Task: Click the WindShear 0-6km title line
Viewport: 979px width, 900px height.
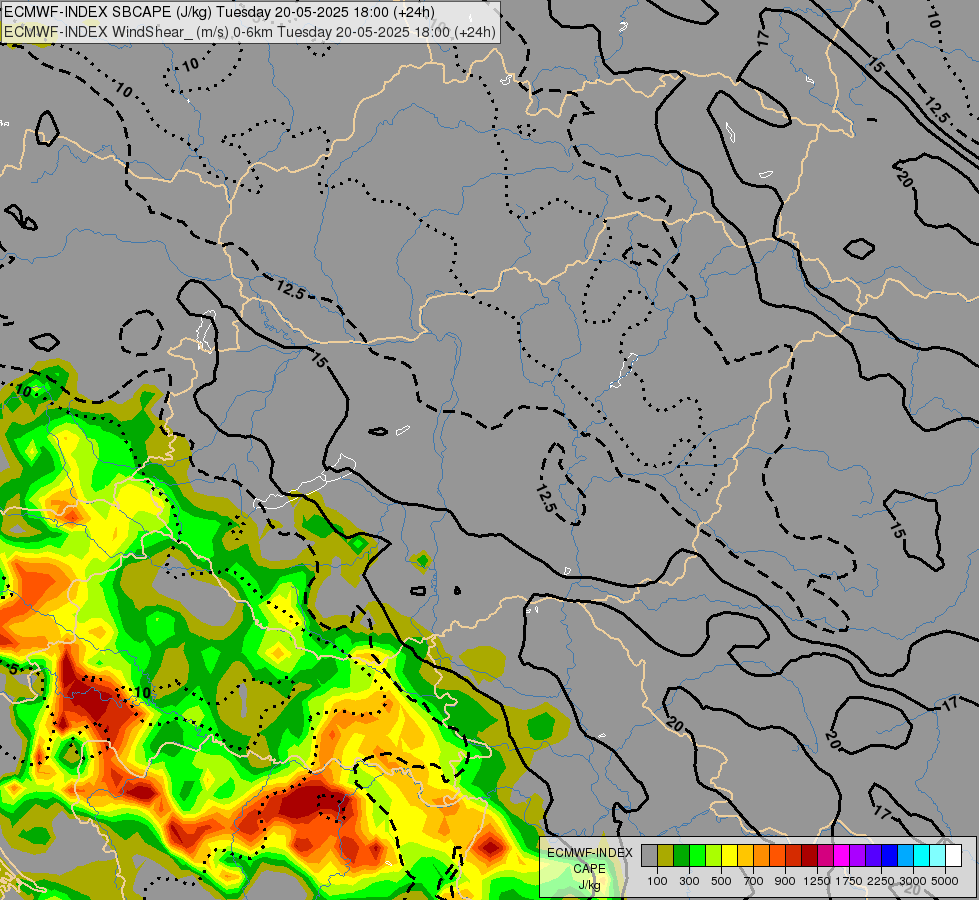Action: coord(250,31)
